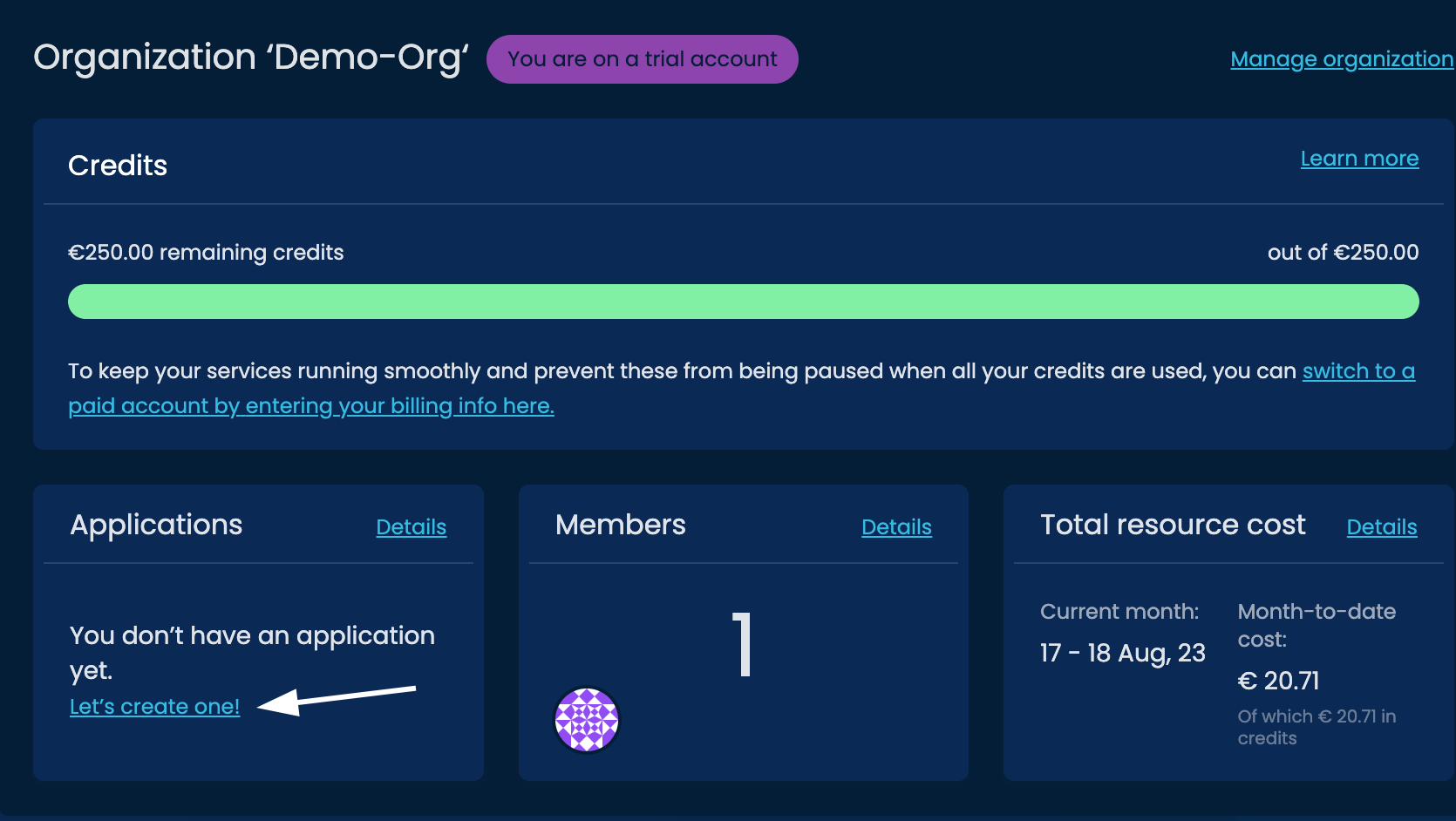Screen dimensions: 1456x821
Task: Click the '€ 20.71' cost value
Action: coord(1278,681)
